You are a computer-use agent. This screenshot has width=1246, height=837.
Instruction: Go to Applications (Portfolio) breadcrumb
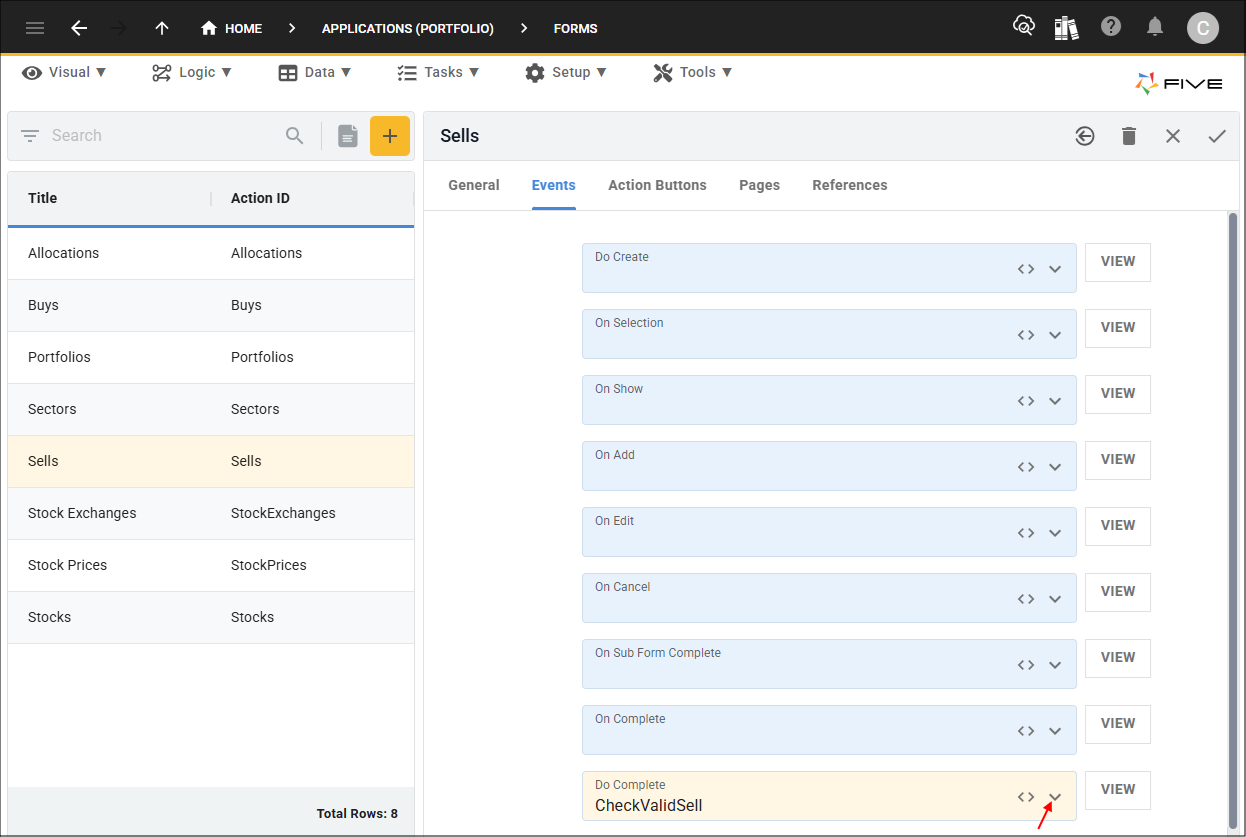click(408, 28)
